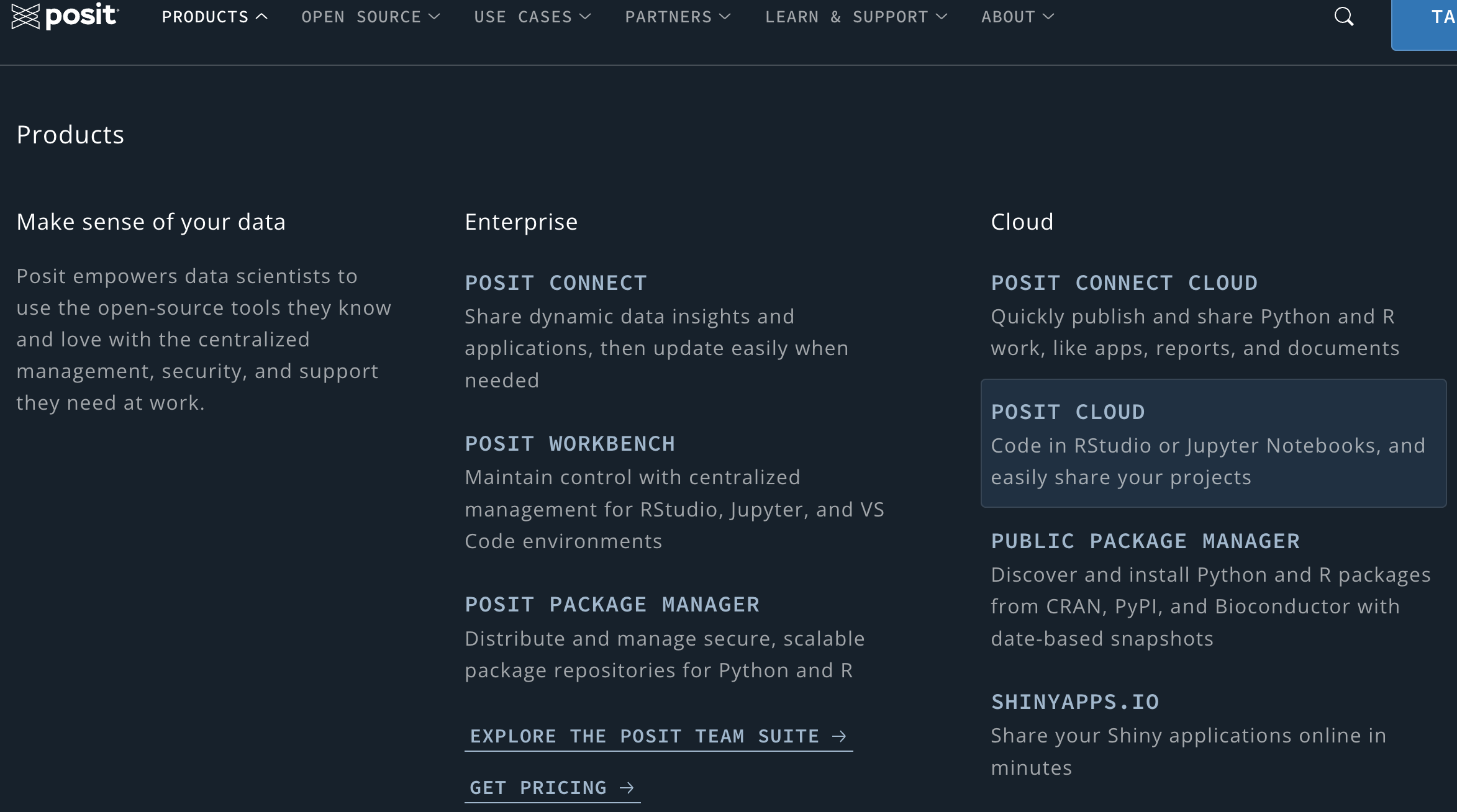Viewport: 1457px width, 812px height.
Task: Collapse the Products menu chevron
Action: tap(262, 17)
